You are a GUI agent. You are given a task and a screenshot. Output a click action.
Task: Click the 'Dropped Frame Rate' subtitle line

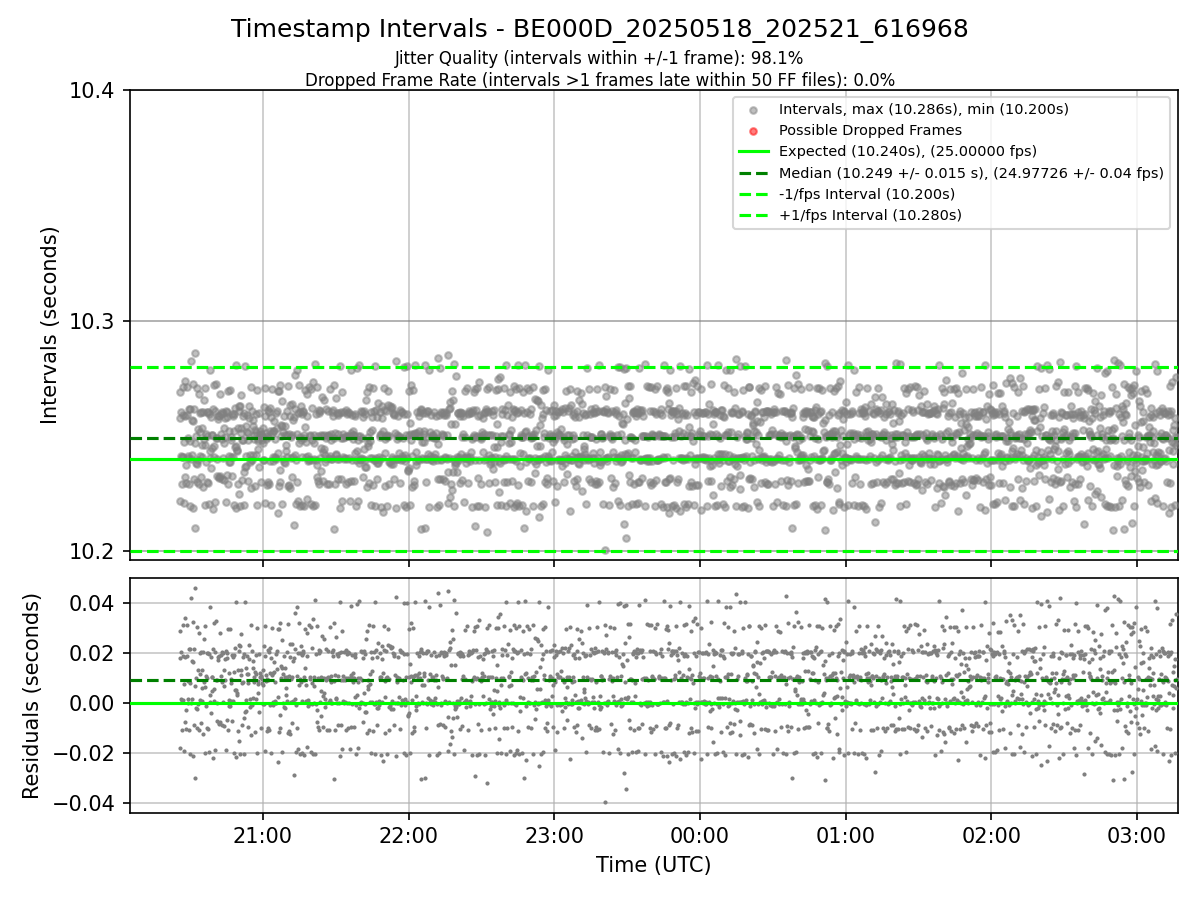point(600,80)
